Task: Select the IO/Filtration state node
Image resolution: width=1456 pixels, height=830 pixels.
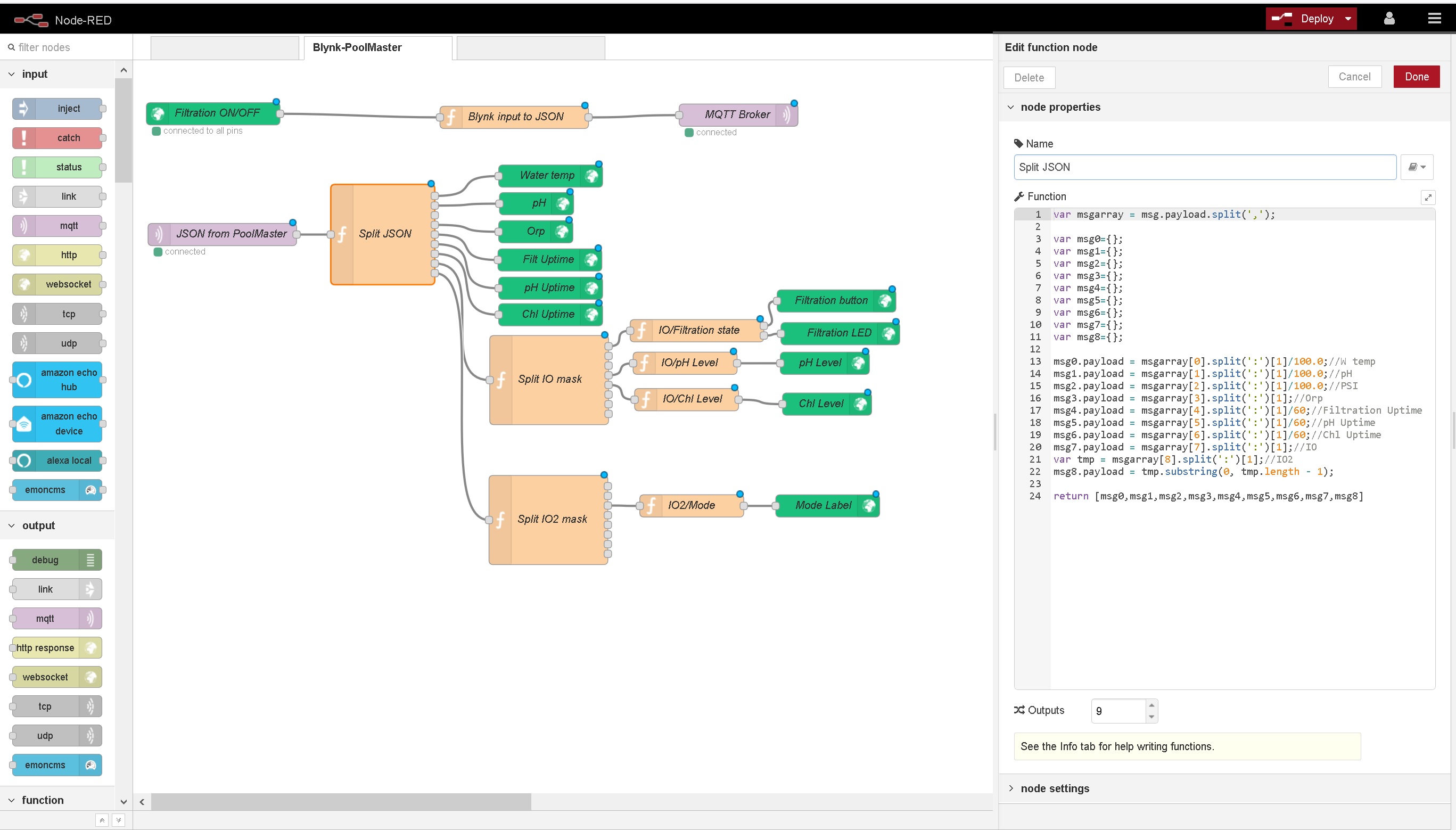Action: [696, 331]
